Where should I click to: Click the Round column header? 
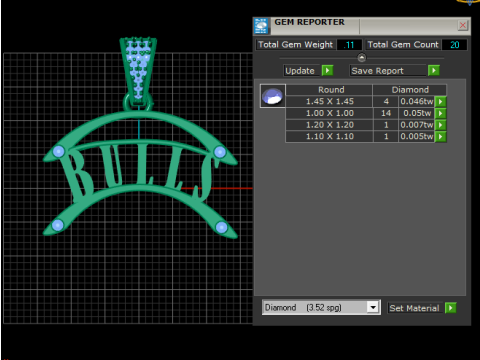coord(329,90)
